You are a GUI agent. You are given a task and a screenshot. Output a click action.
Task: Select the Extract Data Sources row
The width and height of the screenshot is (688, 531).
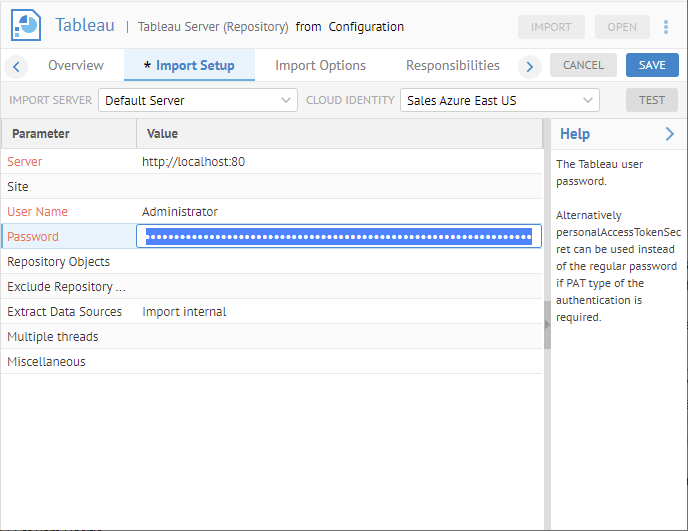65,312
